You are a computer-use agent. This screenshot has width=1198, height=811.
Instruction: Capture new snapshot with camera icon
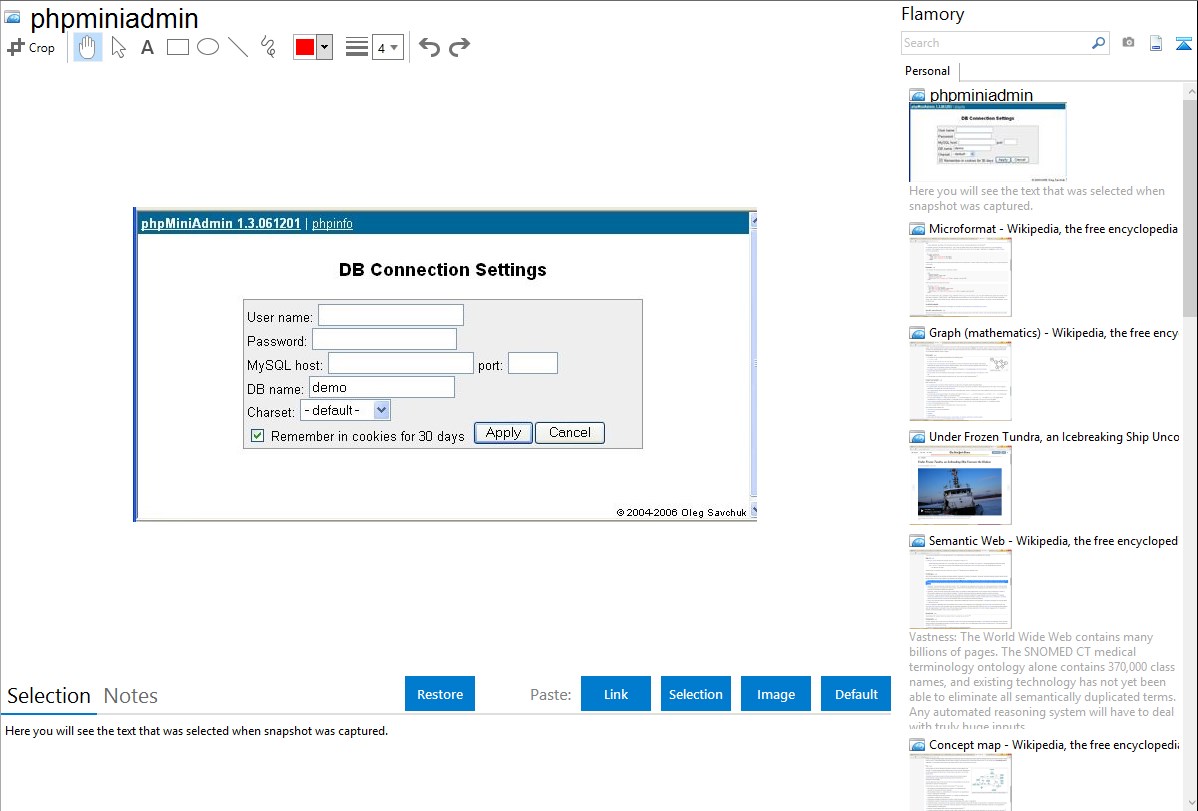(x=1128, y=43)
